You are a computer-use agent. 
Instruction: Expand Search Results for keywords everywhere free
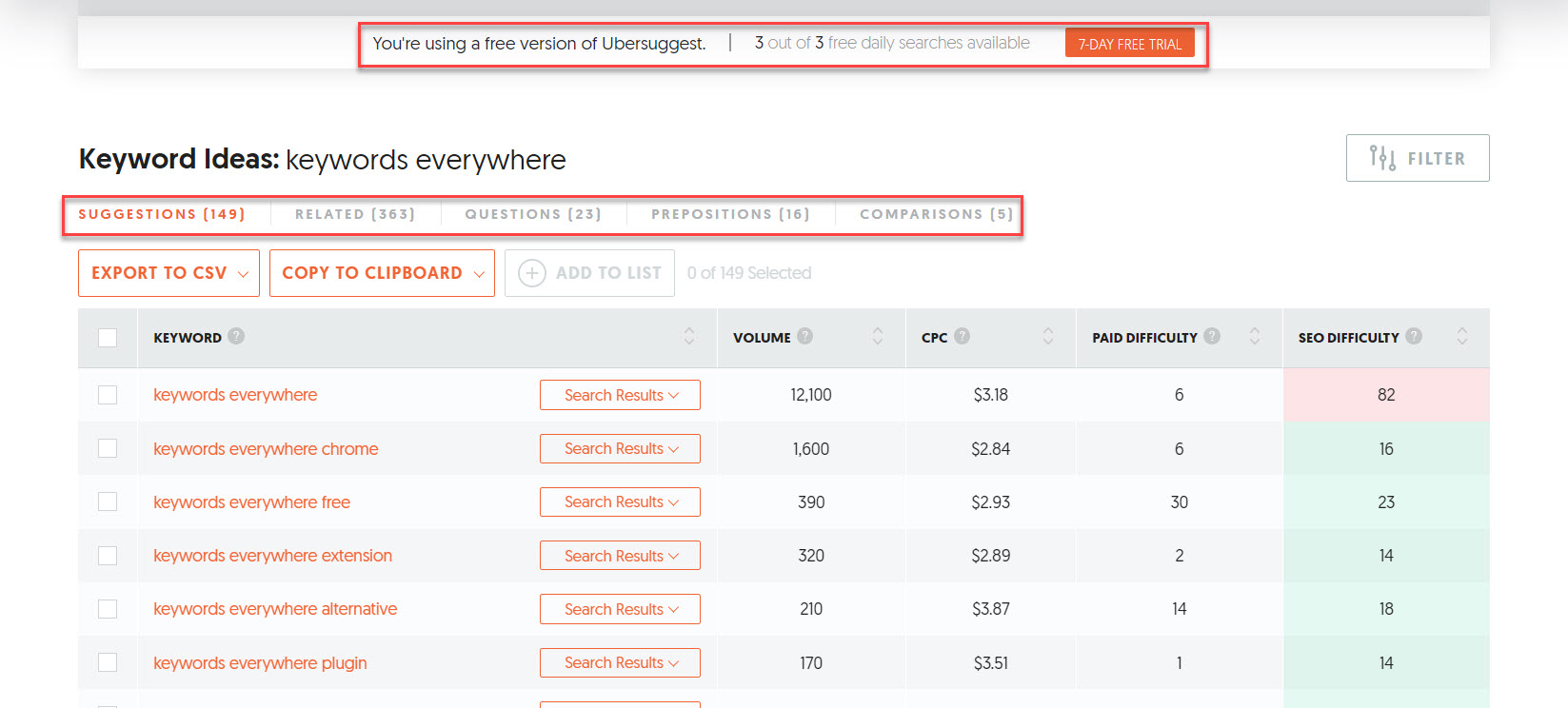coord(620,502)
